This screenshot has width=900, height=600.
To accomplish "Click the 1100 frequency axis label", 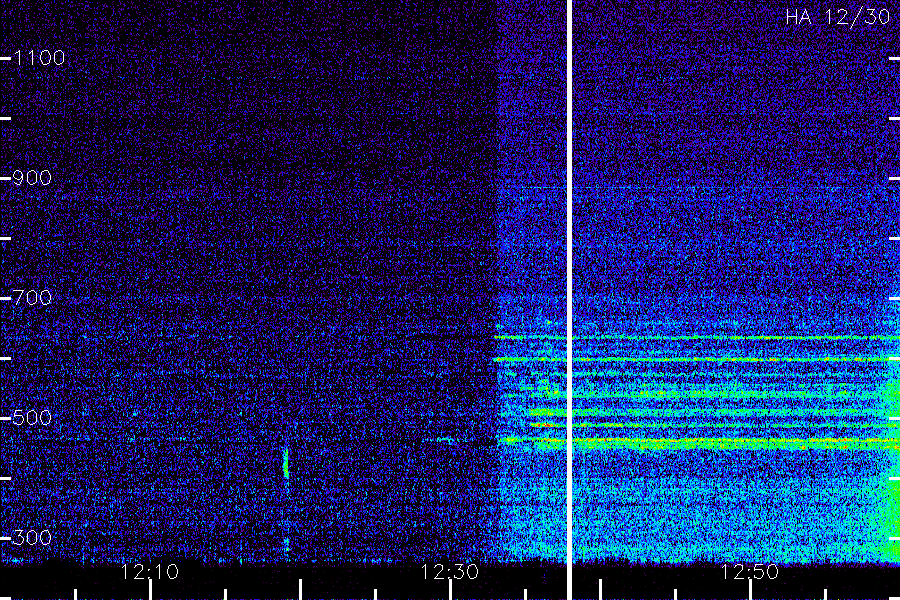I will point(39,58).
